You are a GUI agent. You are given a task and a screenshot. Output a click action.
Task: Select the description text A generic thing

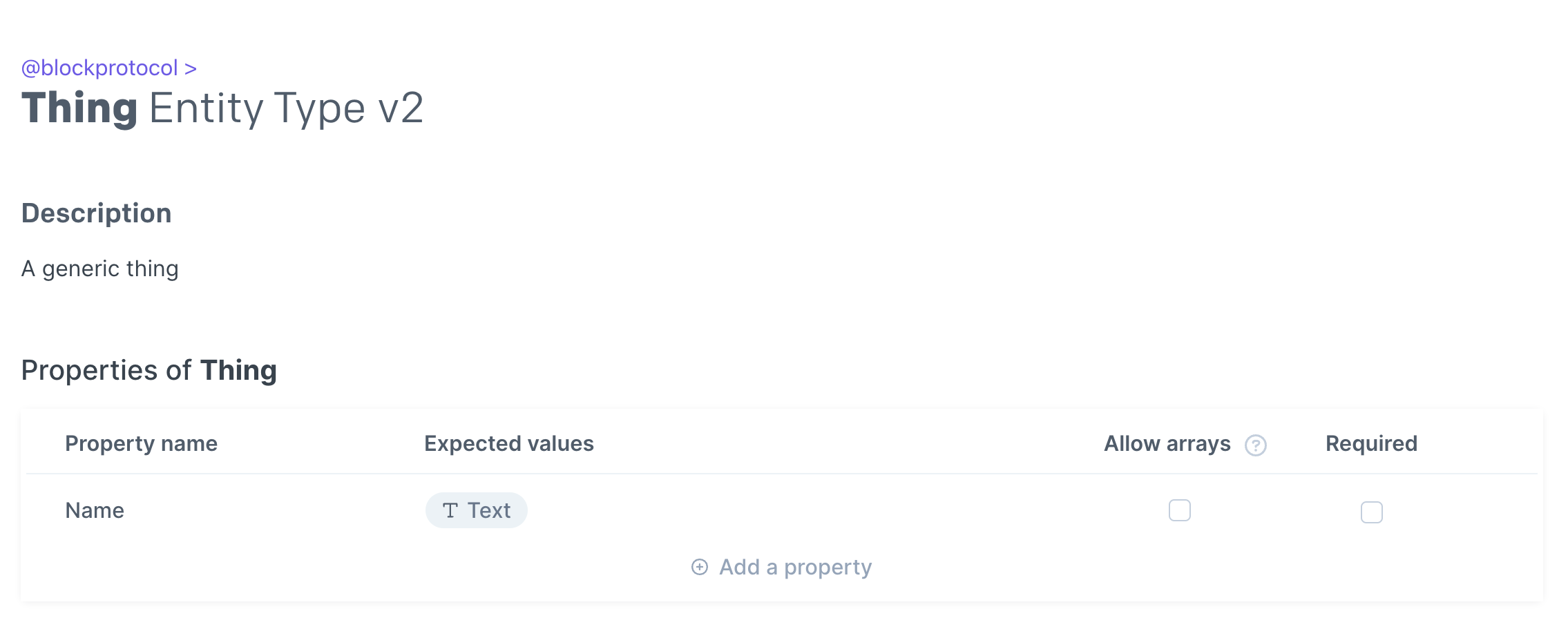click(x=101, y=269)
